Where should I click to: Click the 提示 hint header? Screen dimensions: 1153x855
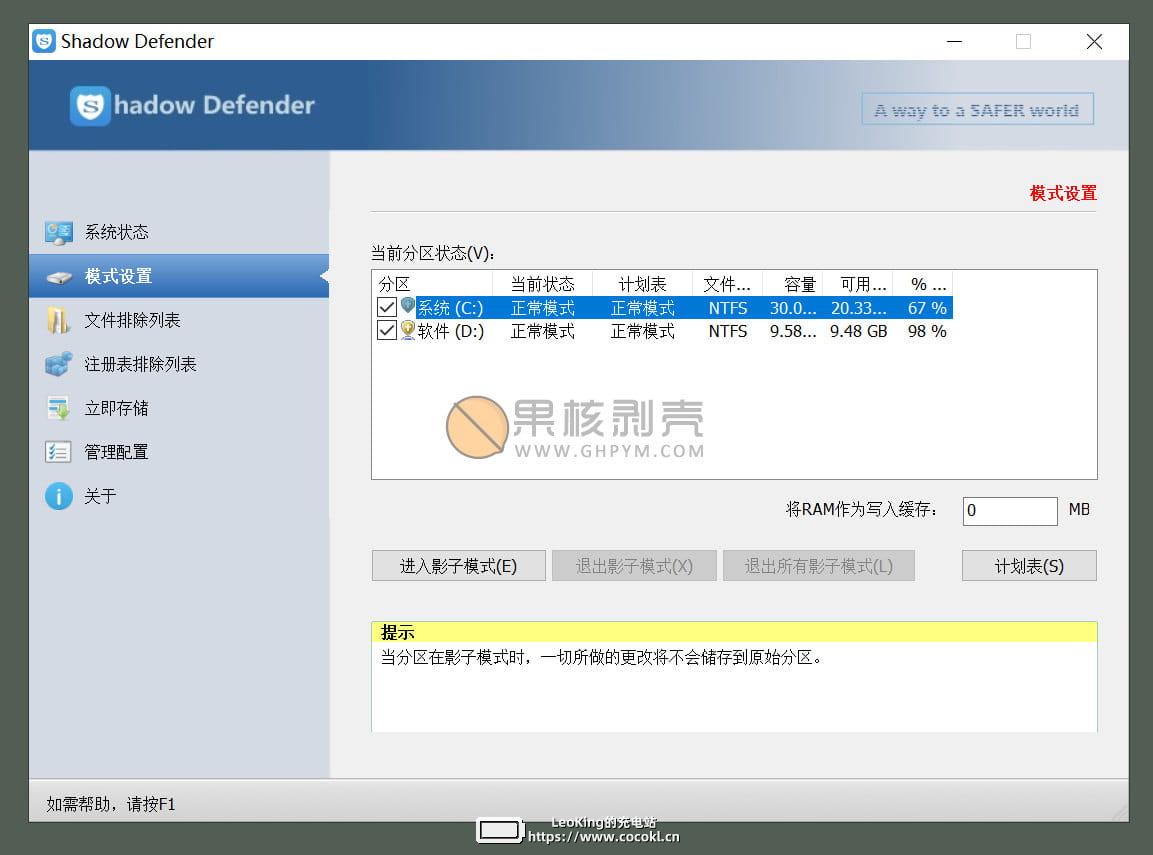pyautogui.click(x=397, y=632)
